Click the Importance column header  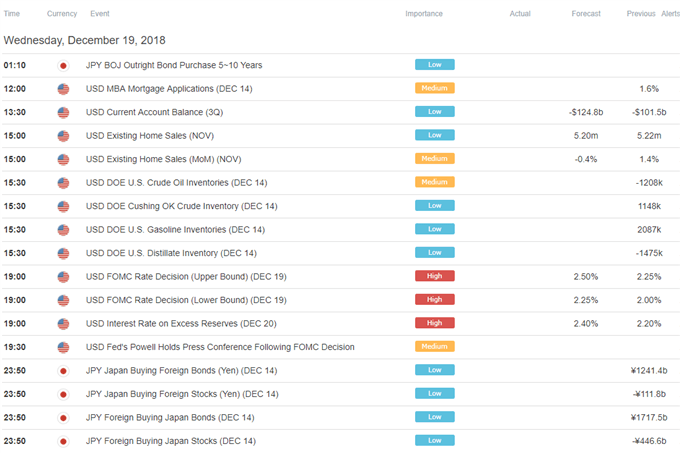click(x=424, y=13)
